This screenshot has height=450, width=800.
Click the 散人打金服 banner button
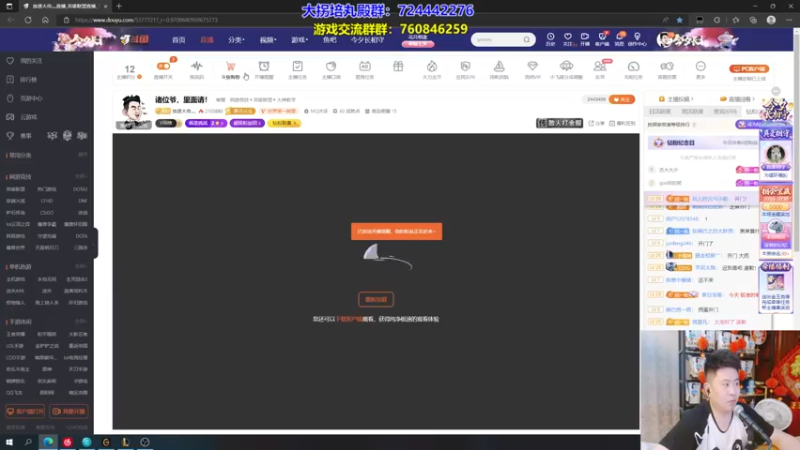(x=559, y=123)
